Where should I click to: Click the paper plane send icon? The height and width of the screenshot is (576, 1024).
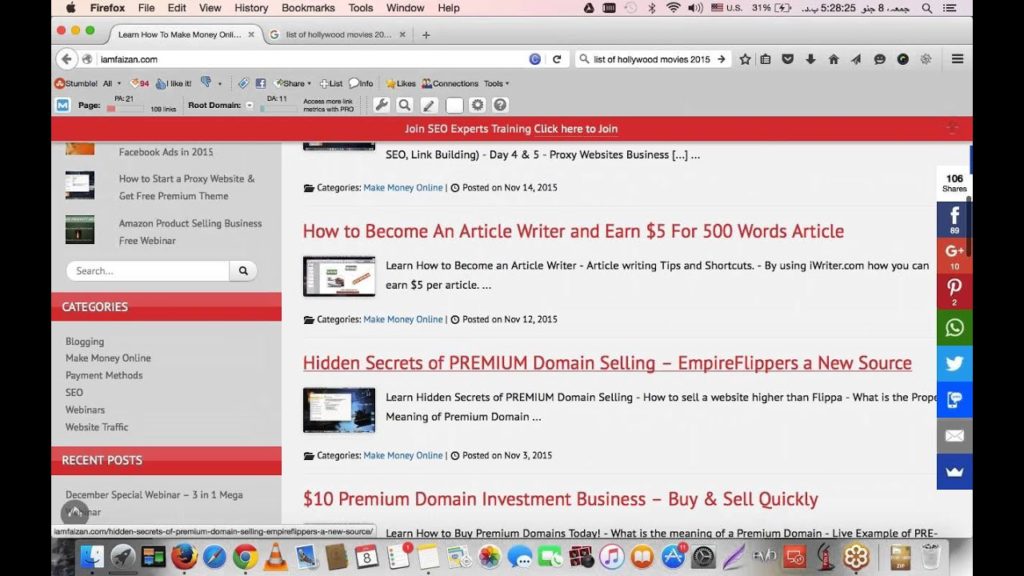pos(856,59)
